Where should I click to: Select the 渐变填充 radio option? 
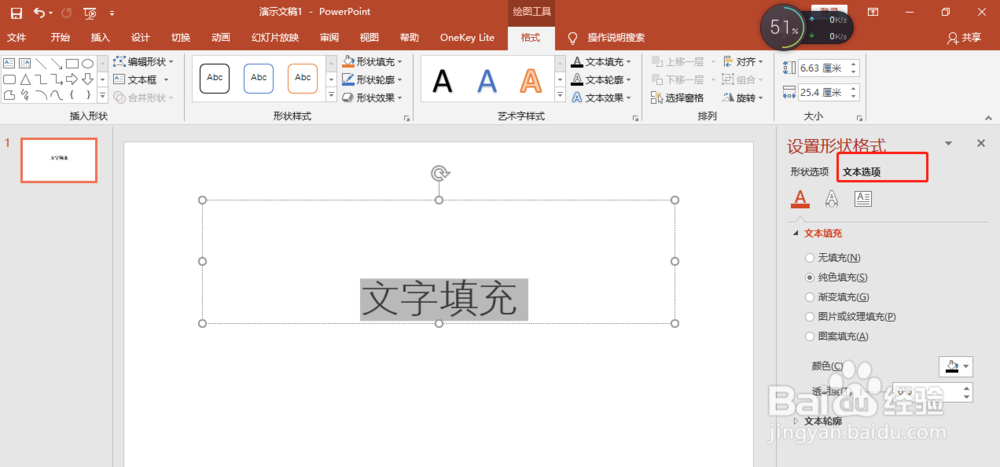coord(809,297)
